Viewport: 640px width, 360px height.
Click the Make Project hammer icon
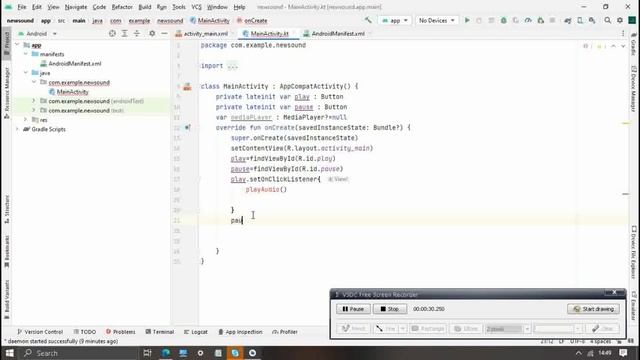point(368,20)
